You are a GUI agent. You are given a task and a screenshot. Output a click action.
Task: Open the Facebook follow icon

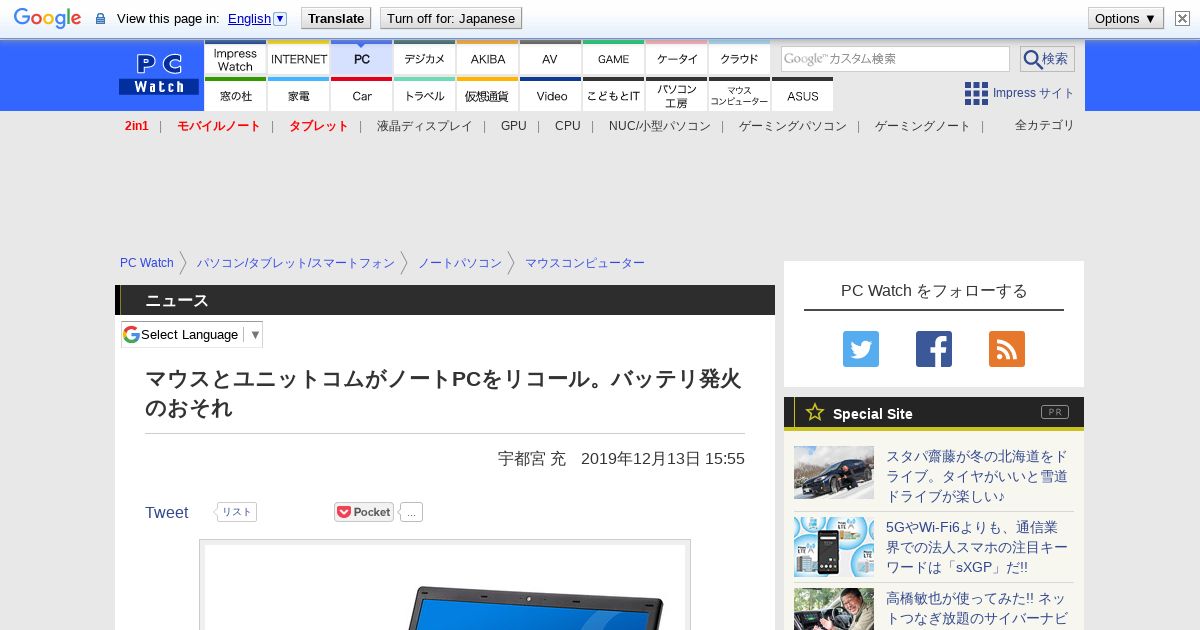click(x=934, y=349)
